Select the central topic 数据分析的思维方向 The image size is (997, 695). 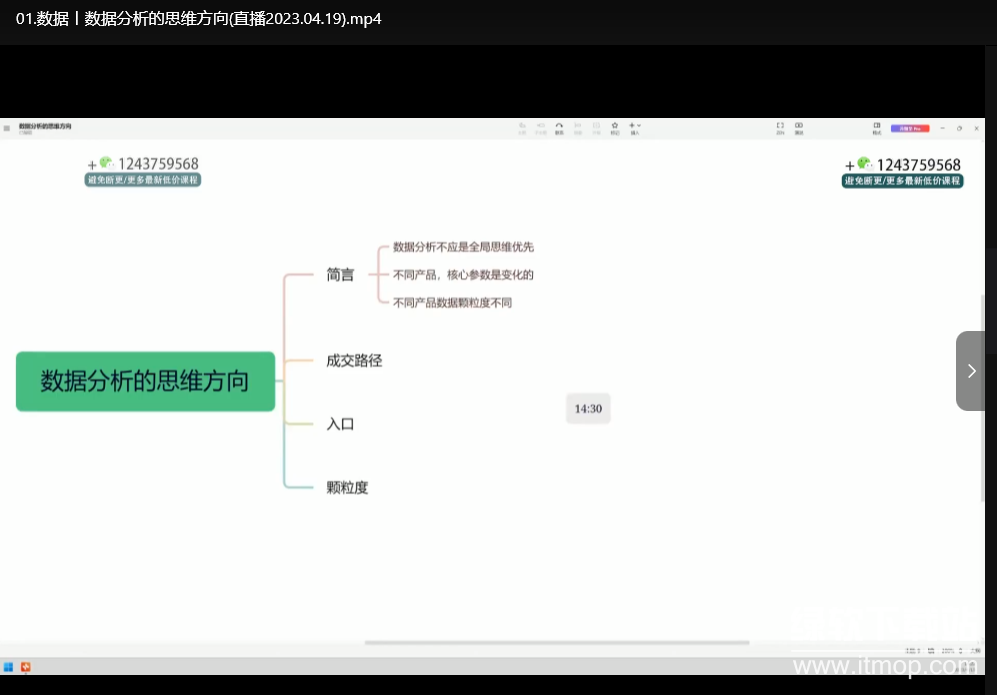click(x=145, y=381)
